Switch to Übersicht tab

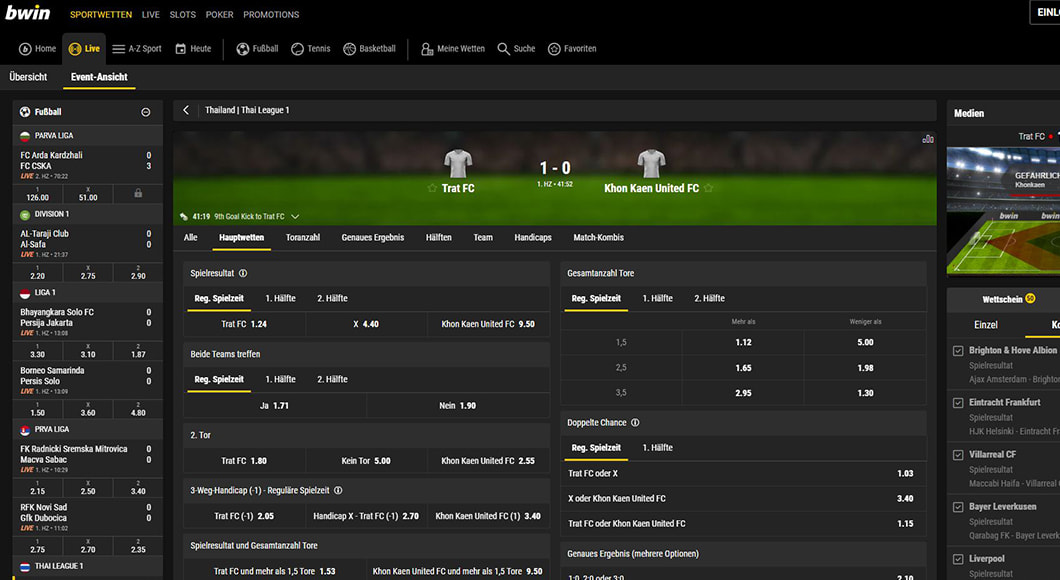point(28,77)
